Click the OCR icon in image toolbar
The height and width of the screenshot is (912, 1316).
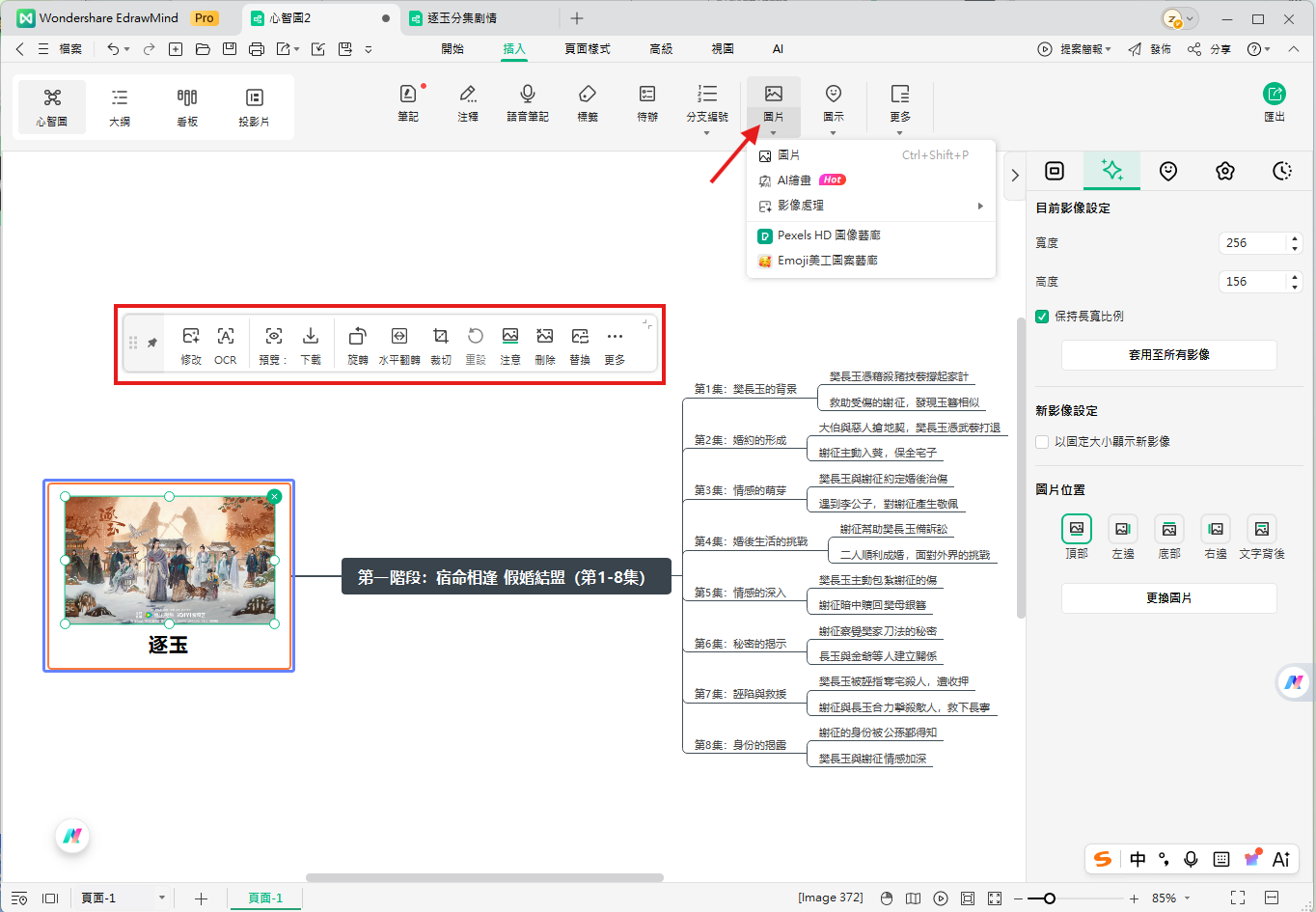click(225, 345)
